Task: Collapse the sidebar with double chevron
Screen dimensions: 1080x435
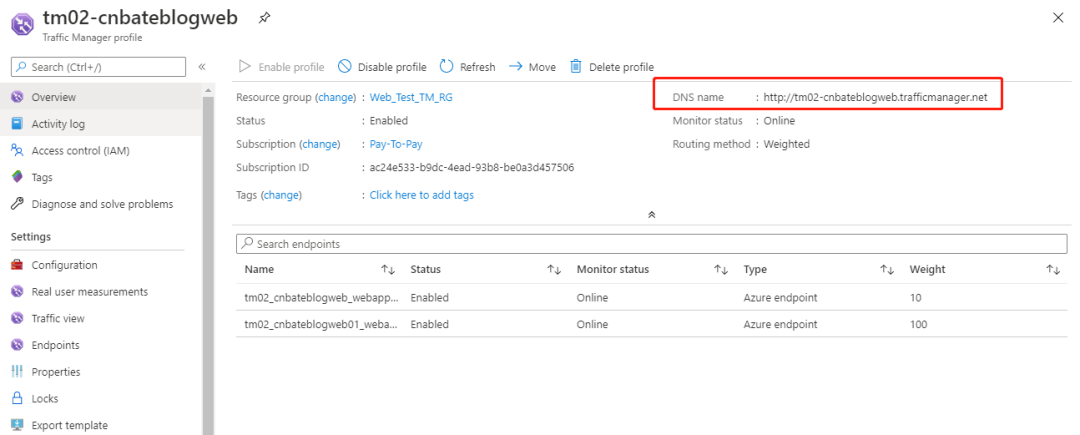Action: (x=202, y=67)
